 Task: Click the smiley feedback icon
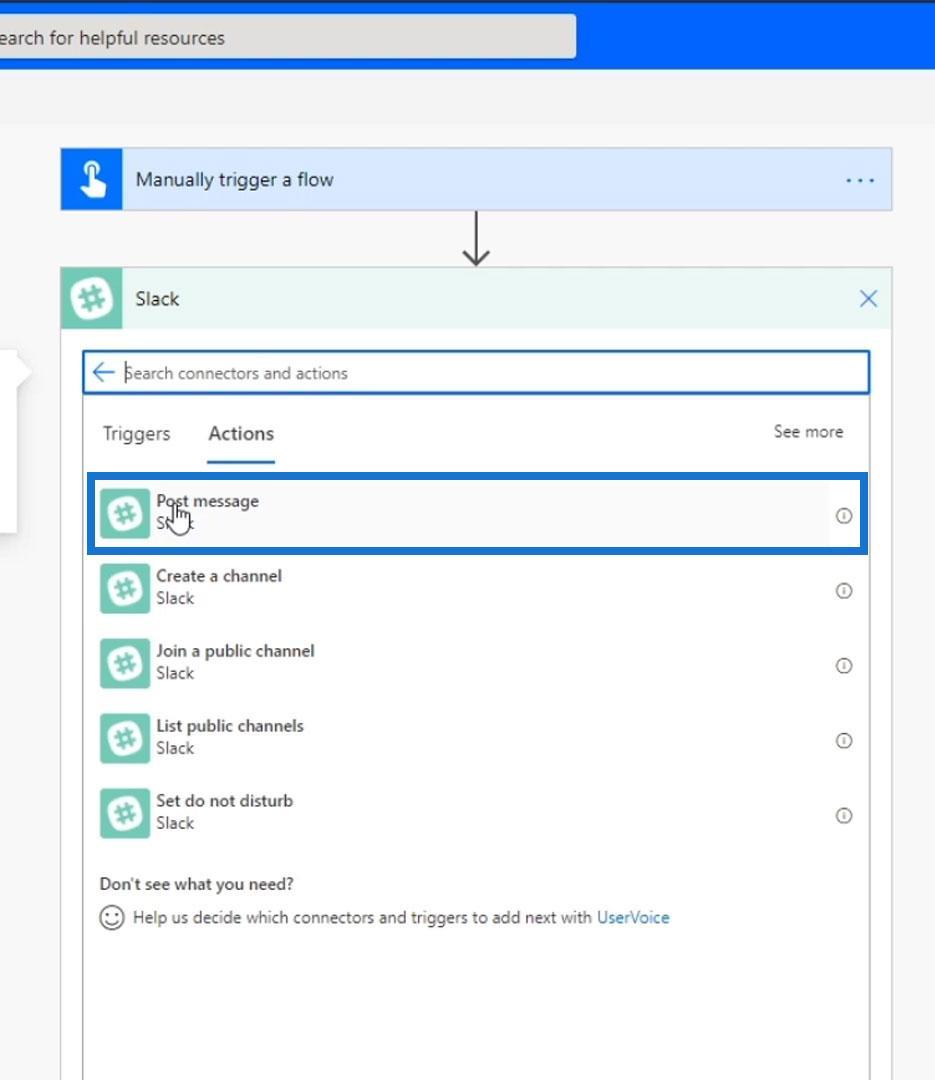tap(112, 918)
